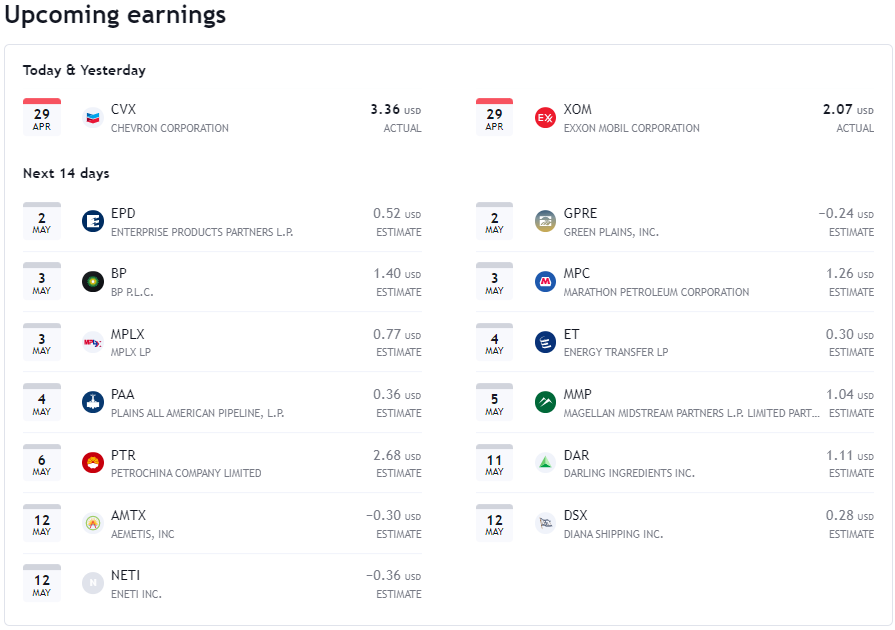Viewport: 895px width, 630px height.
Task: Click the 6 MAY date badge for PTR
Action: tap(42, 463)
